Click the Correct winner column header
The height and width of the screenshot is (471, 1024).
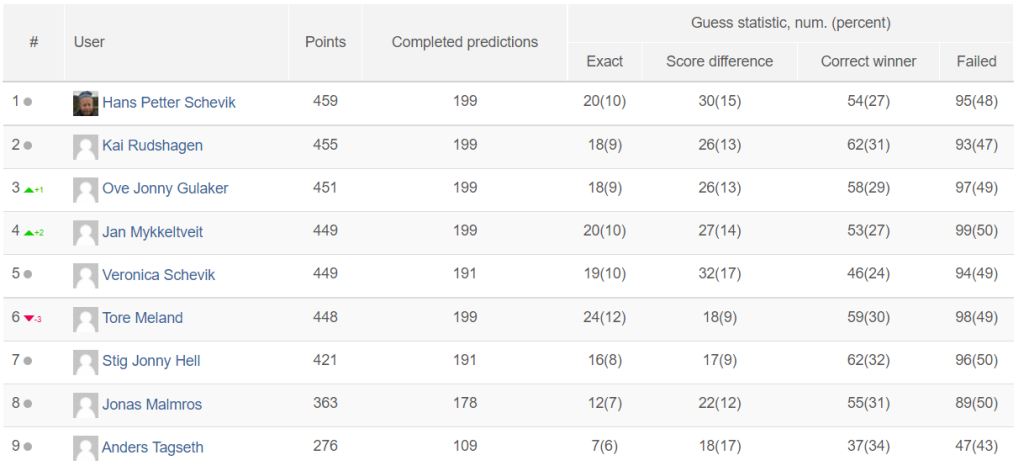(x=869, y=61)
